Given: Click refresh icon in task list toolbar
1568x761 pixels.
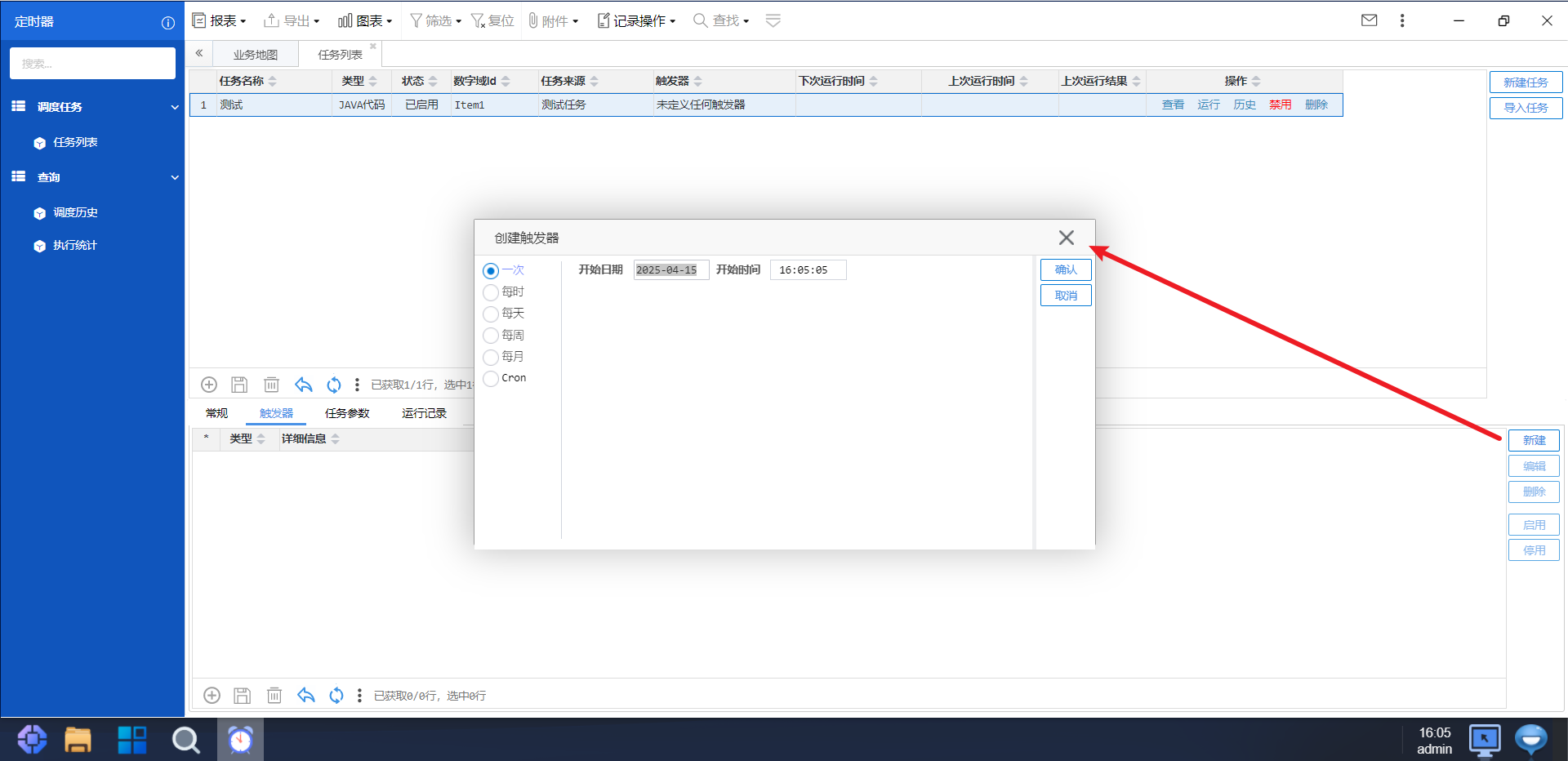Looking at the screenshot, I should coord(334,385).
